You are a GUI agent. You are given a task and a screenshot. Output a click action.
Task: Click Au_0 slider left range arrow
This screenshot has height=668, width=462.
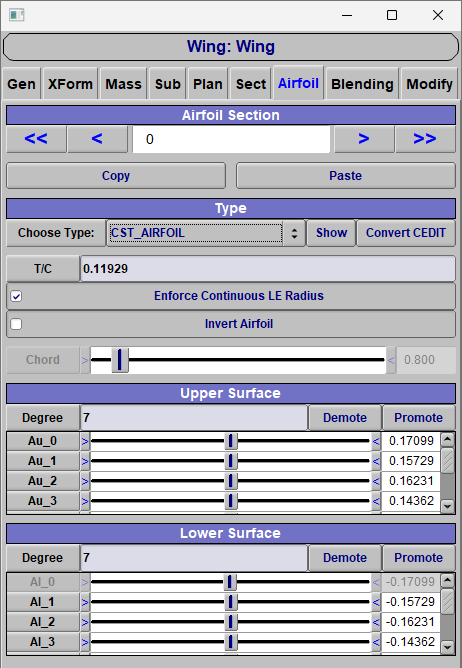[x=85, y=441]
